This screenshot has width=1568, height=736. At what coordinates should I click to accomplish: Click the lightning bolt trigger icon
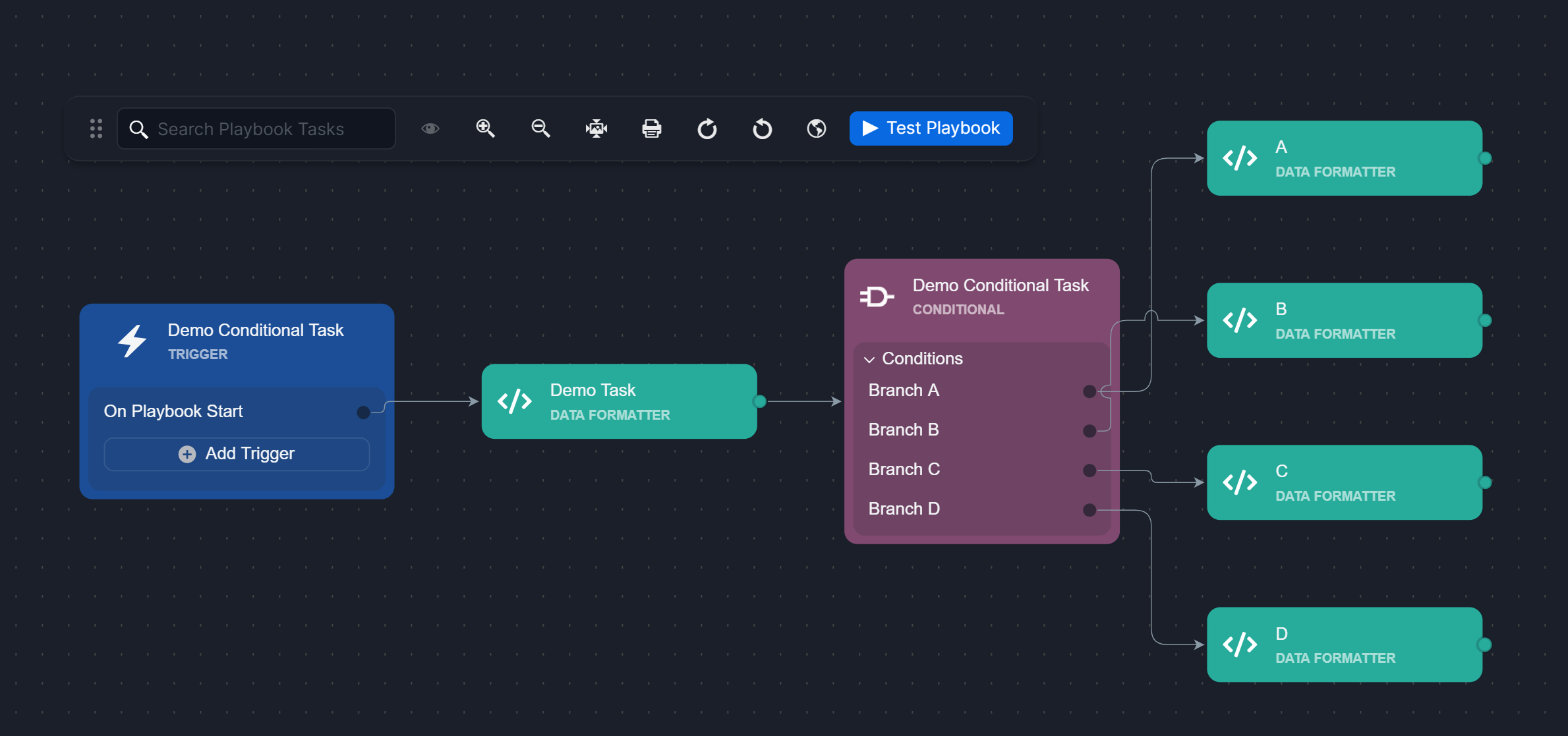(x=132, y=341)
